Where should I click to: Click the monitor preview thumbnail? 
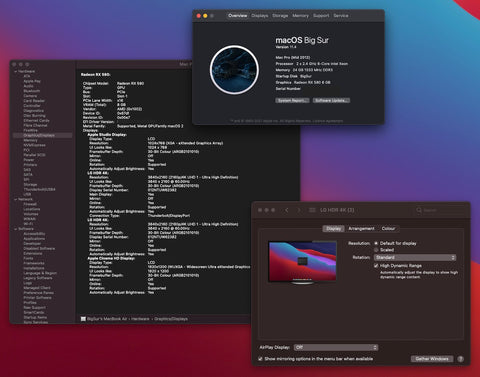point(302,262)
